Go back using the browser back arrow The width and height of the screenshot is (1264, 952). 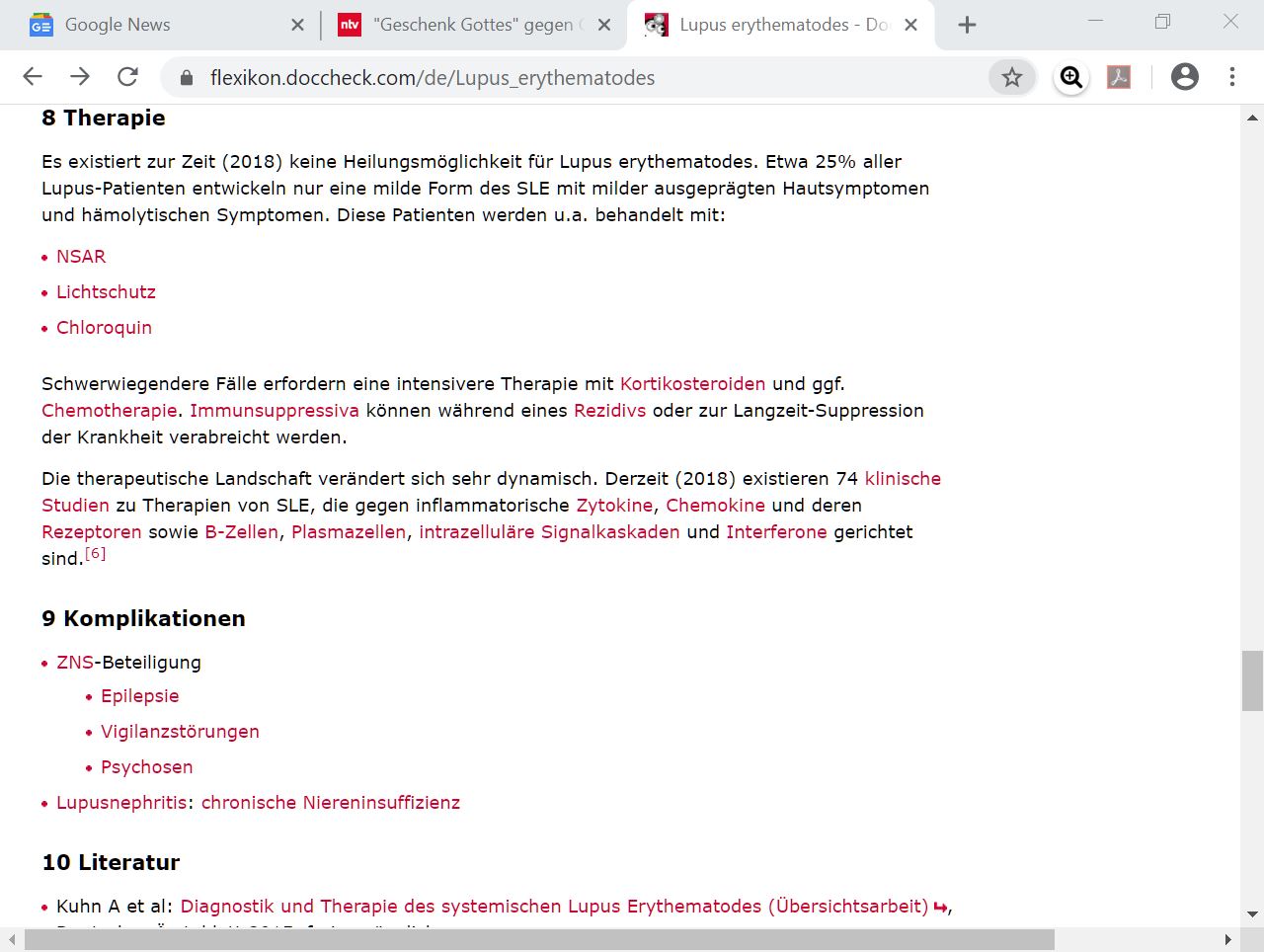[33, 77]
